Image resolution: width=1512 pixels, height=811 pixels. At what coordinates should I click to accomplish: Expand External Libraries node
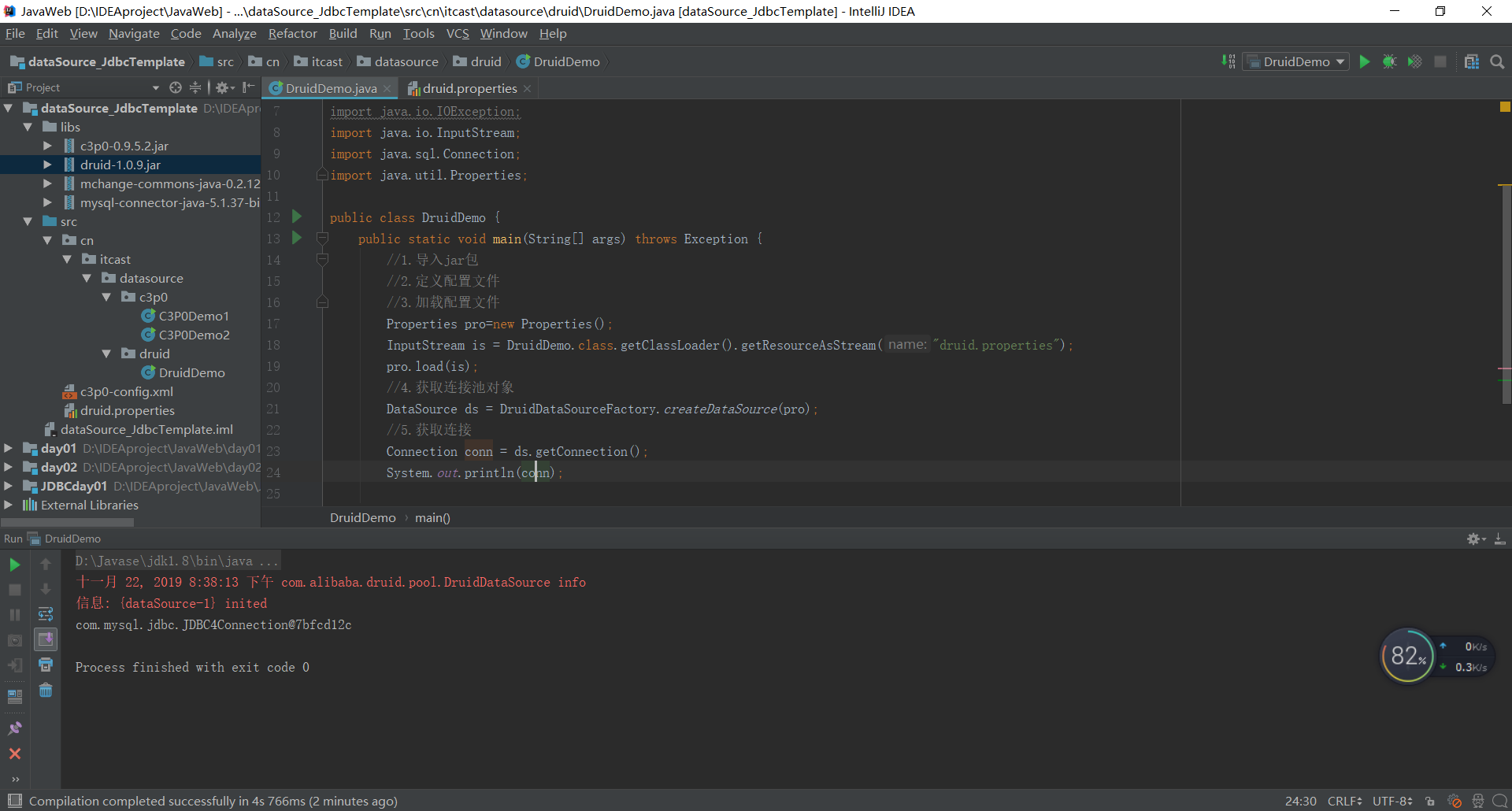[8, 505]
